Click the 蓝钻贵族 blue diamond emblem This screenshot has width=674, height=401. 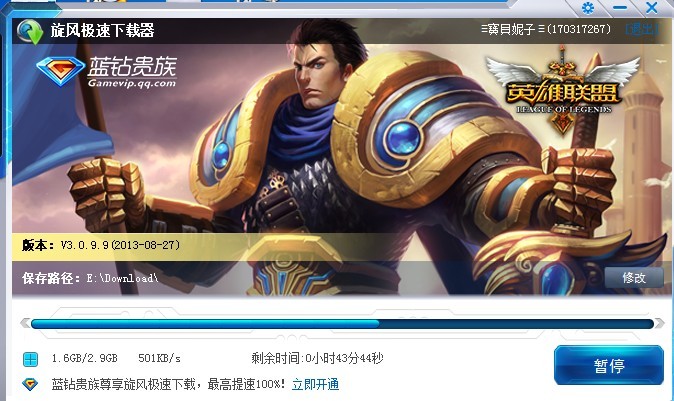(61, 71)
